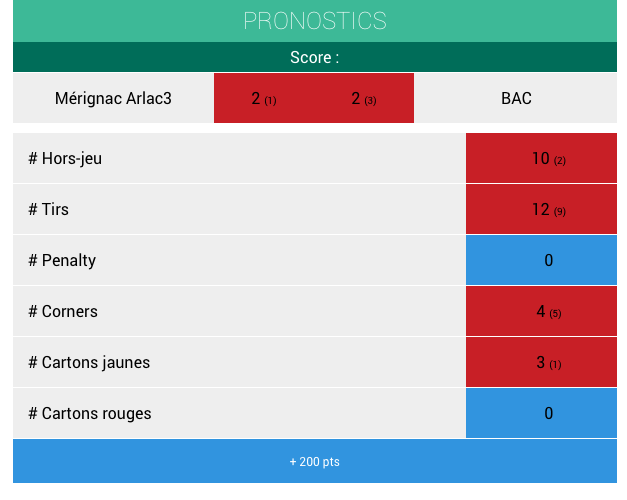Select the Score section bar
The height and width of the screenshot is (500, 627).
point(315,57)
